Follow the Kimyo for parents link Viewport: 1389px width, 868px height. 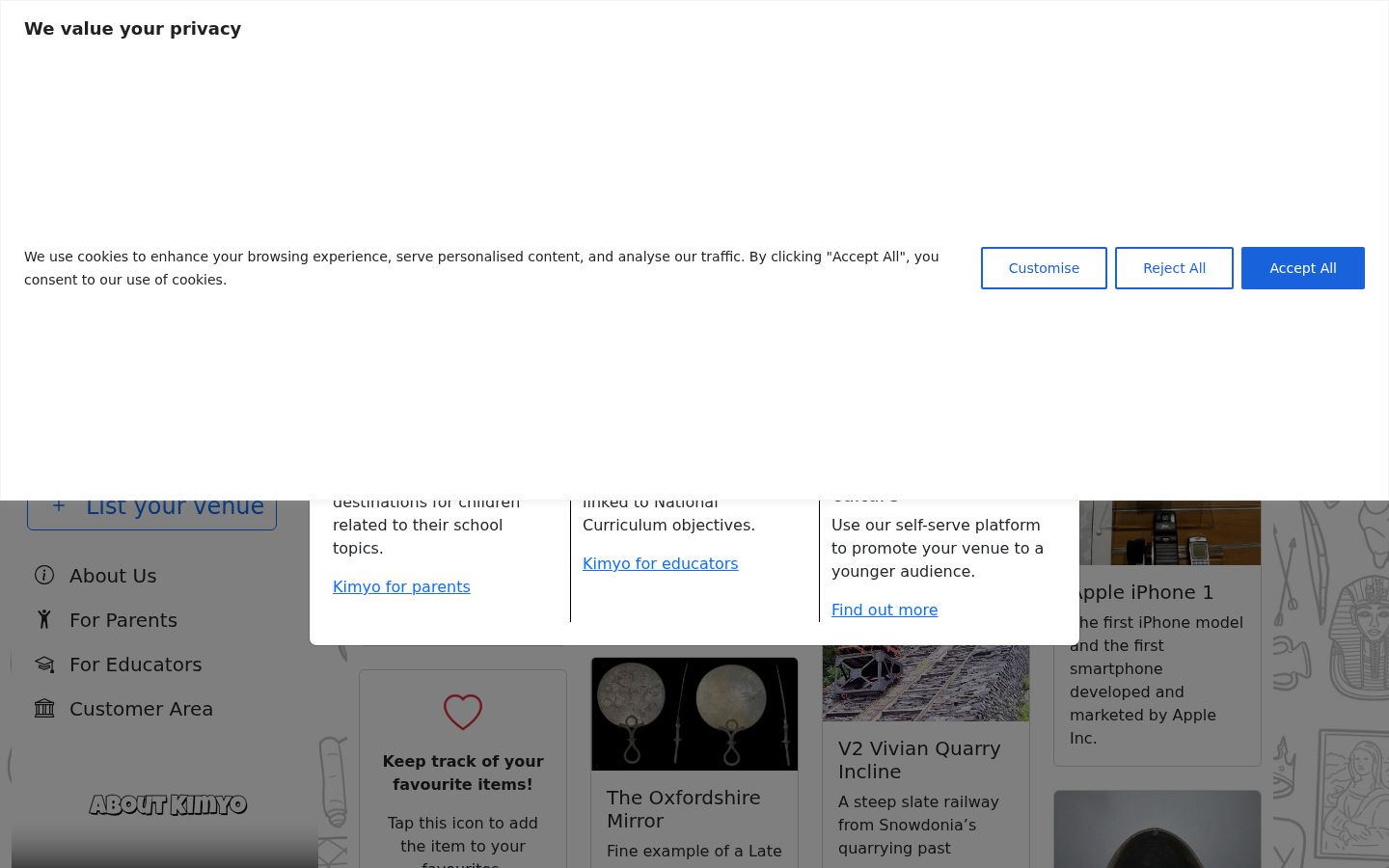click(401, 586)
